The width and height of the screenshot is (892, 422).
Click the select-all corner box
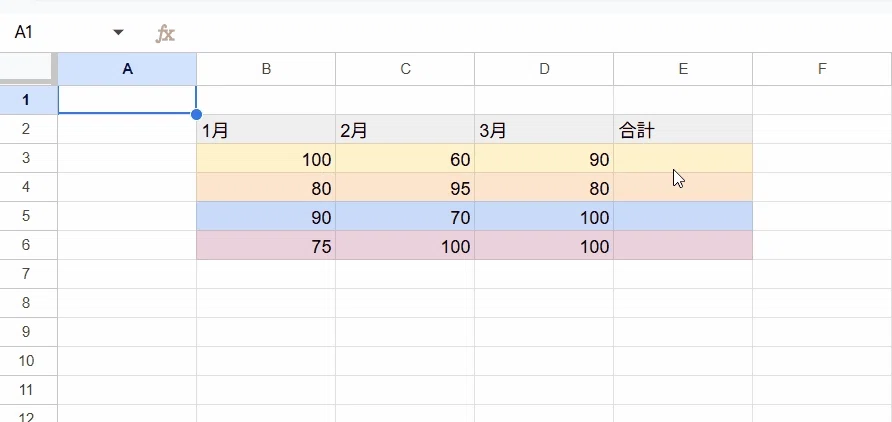tap(28, 69)
